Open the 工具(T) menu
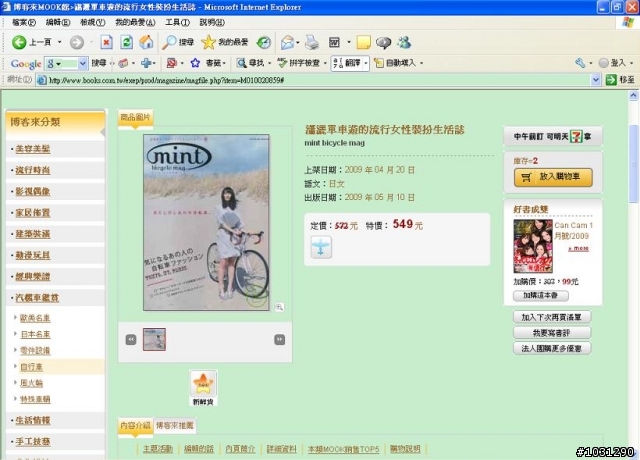The height and width of the screenshot is (460, 640). click(x=178, y=22)
